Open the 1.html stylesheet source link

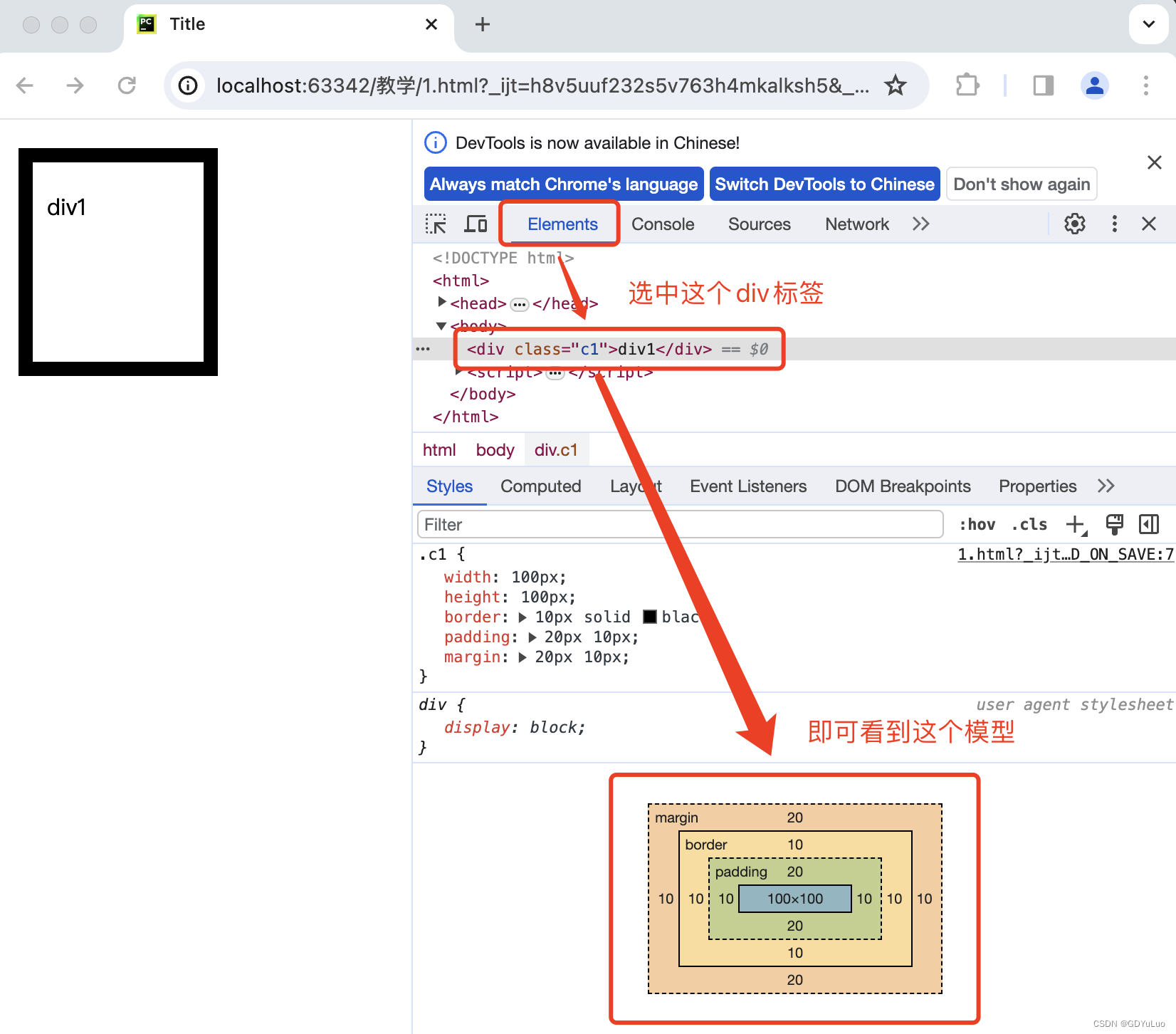pyautogui.click(x=1065, y=554)
